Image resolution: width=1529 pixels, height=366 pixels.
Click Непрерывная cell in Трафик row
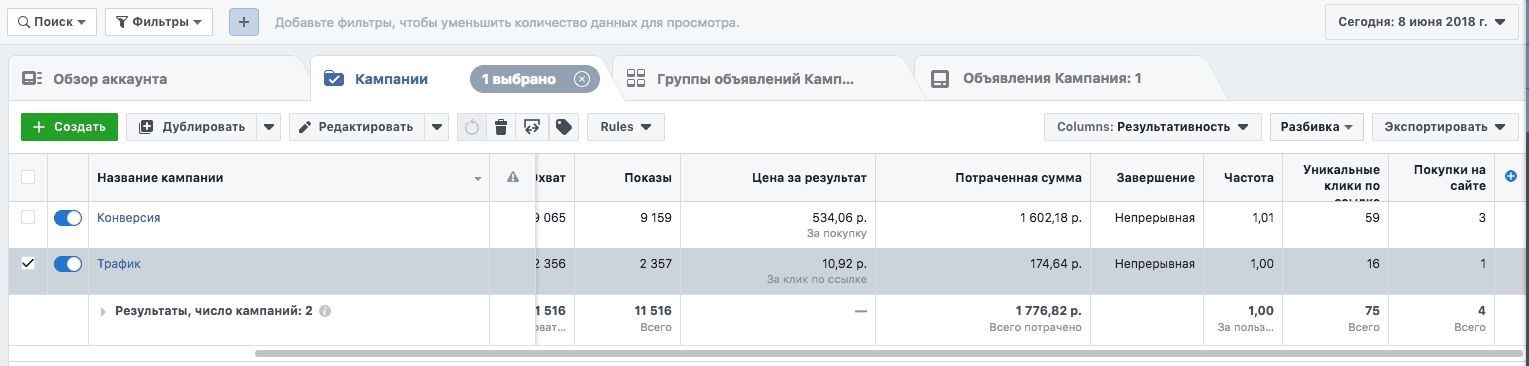coord(1147,271)
